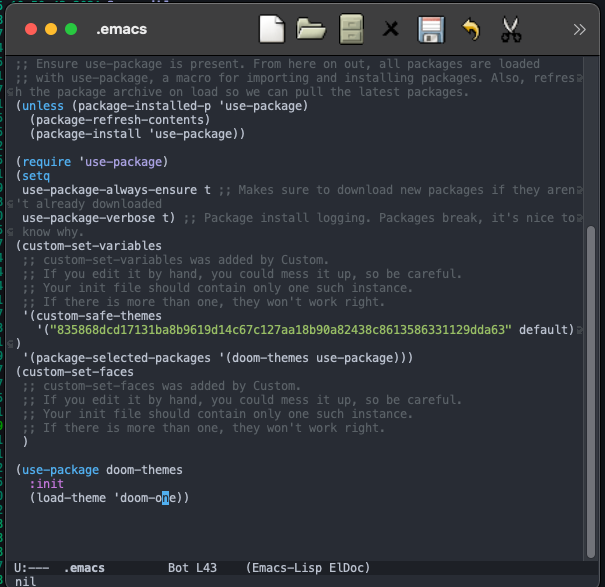Screen dimensions: 605x587
Task: Cut selection with the scissors icon
Action: click(511, 29)
